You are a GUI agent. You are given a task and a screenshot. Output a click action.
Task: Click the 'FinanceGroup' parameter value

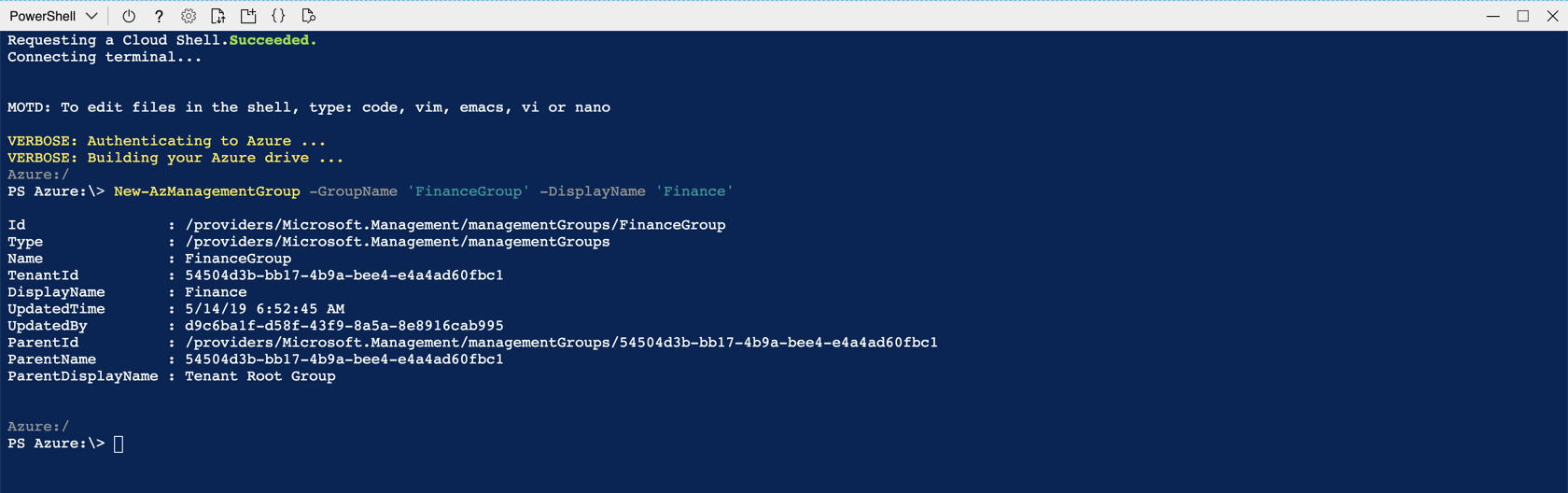[469, 191]
